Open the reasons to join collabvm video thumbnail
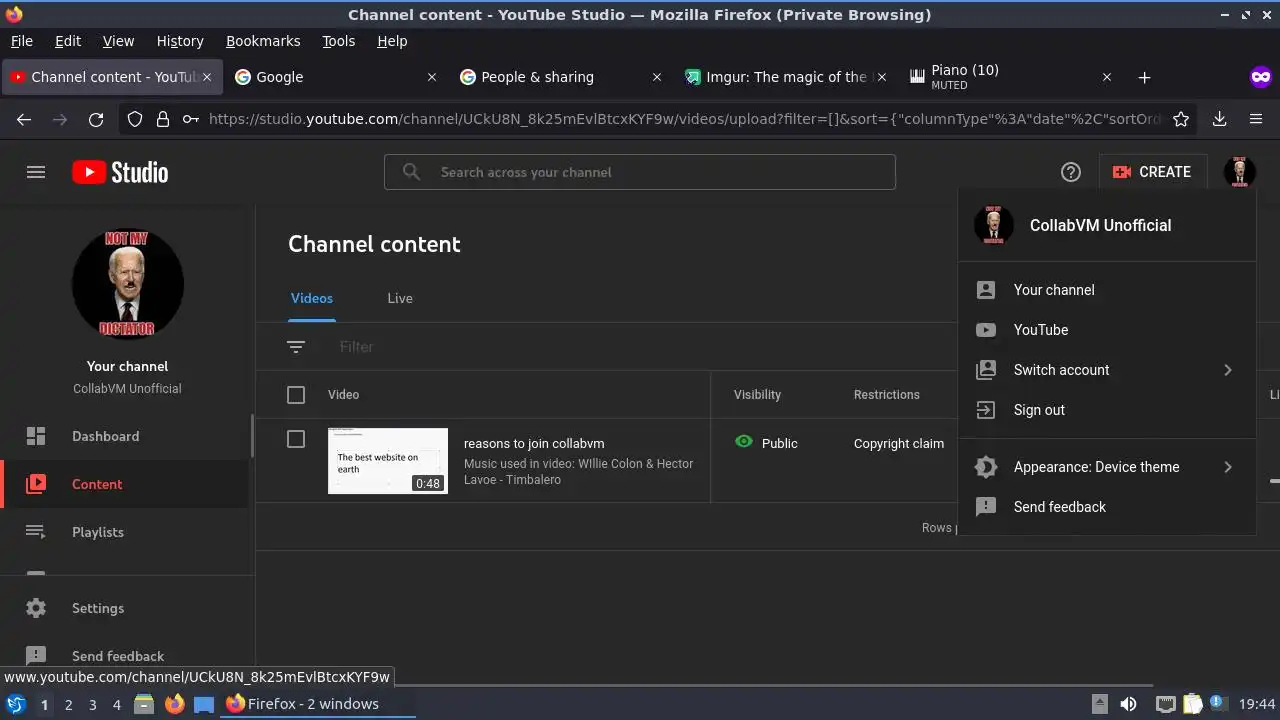Viewport: 1280px width, 720px height. pyautogui.click(x=388, y=461)
